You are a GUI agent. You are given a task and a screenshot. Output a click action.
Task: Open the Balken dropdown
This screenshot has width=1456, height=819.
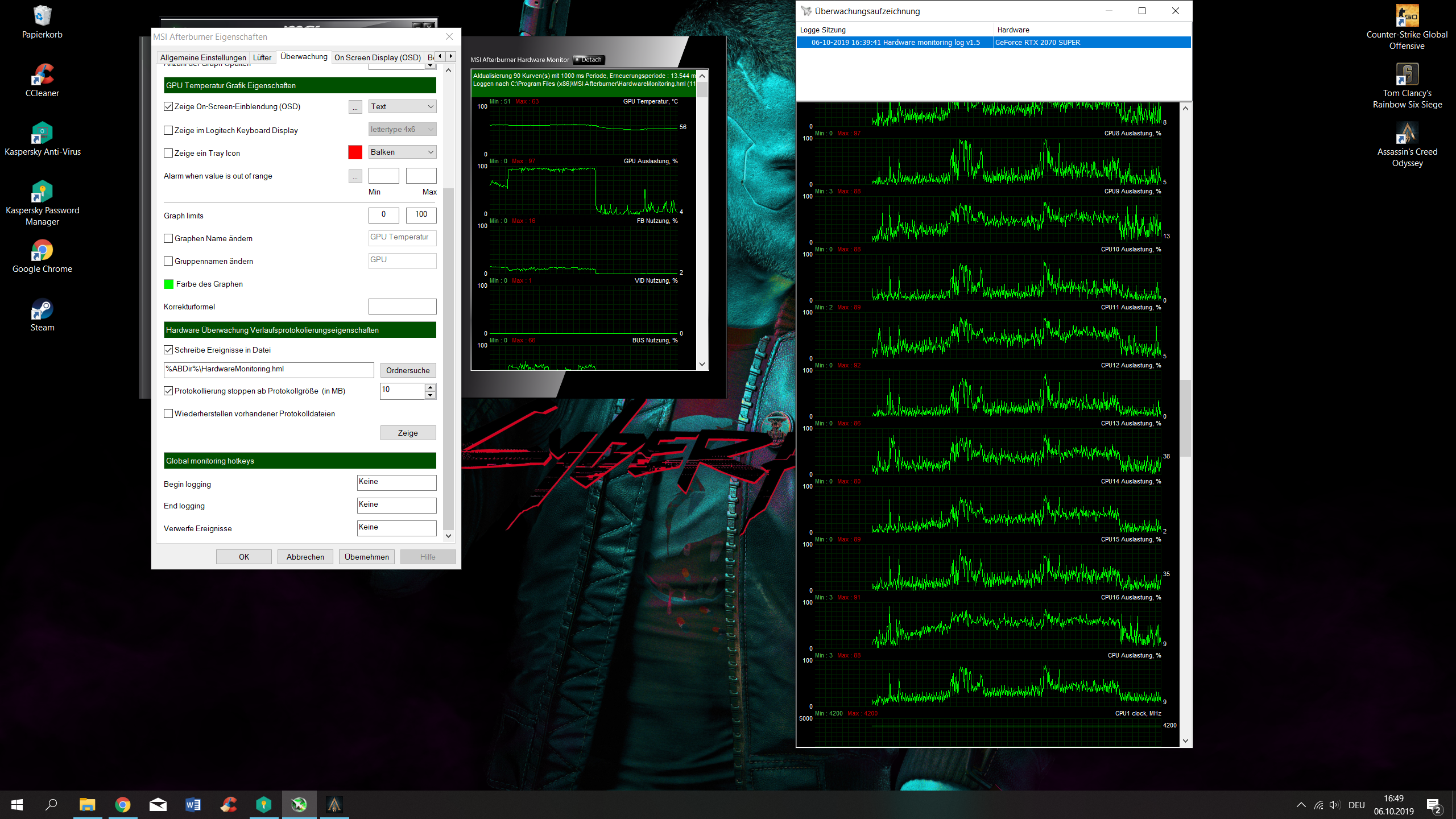(402, 152)
